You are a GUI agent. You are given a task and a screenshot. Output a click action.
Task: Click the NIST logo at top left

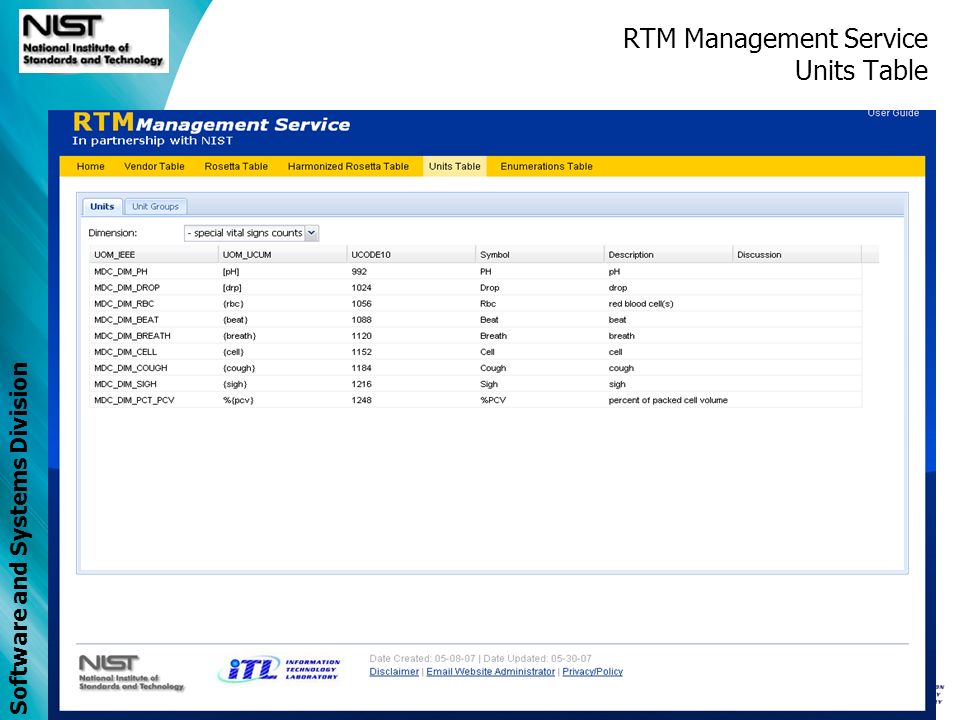[x=94, y=41]
